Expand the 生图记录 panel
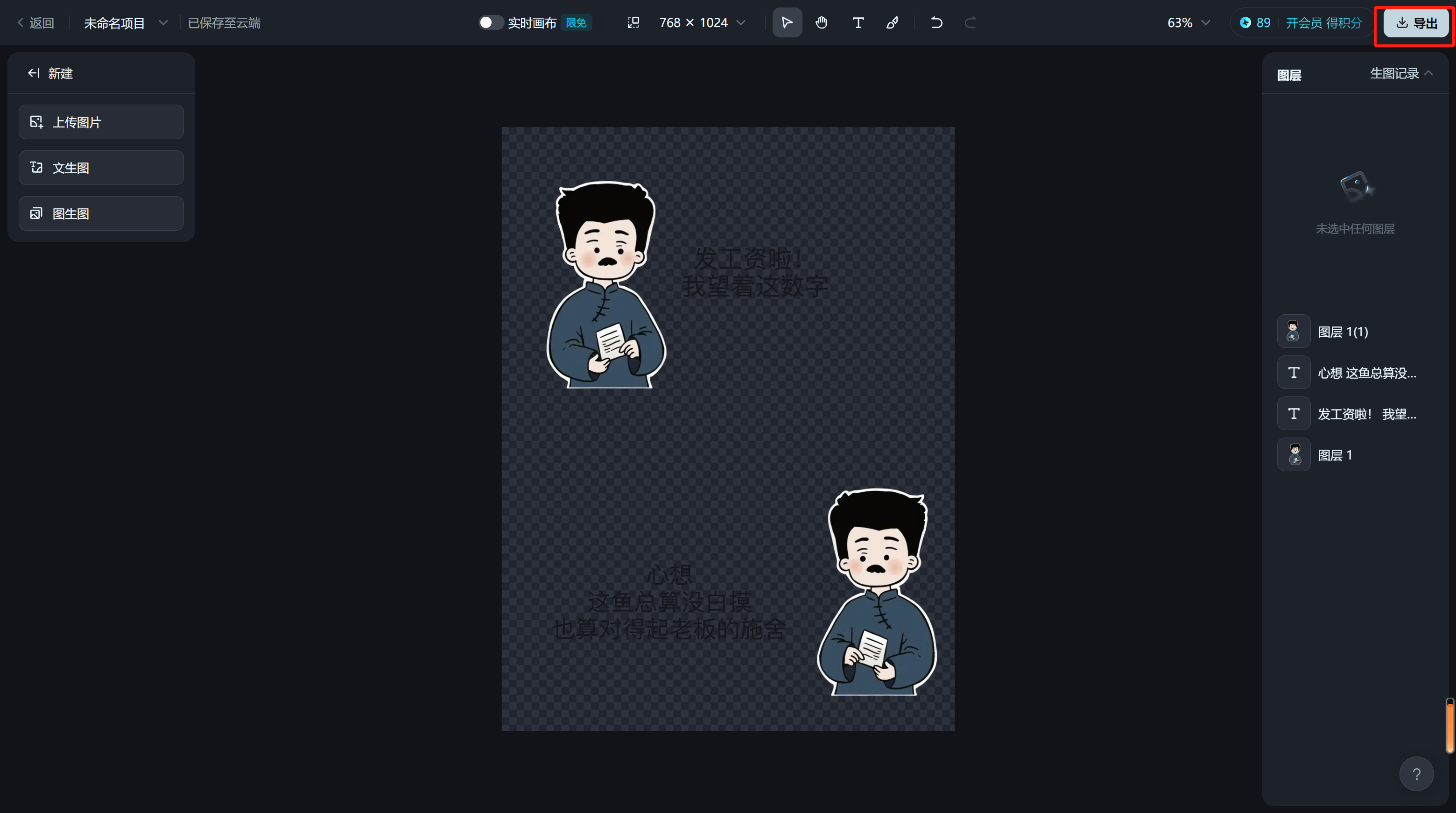 click(x=1400, y=73)
